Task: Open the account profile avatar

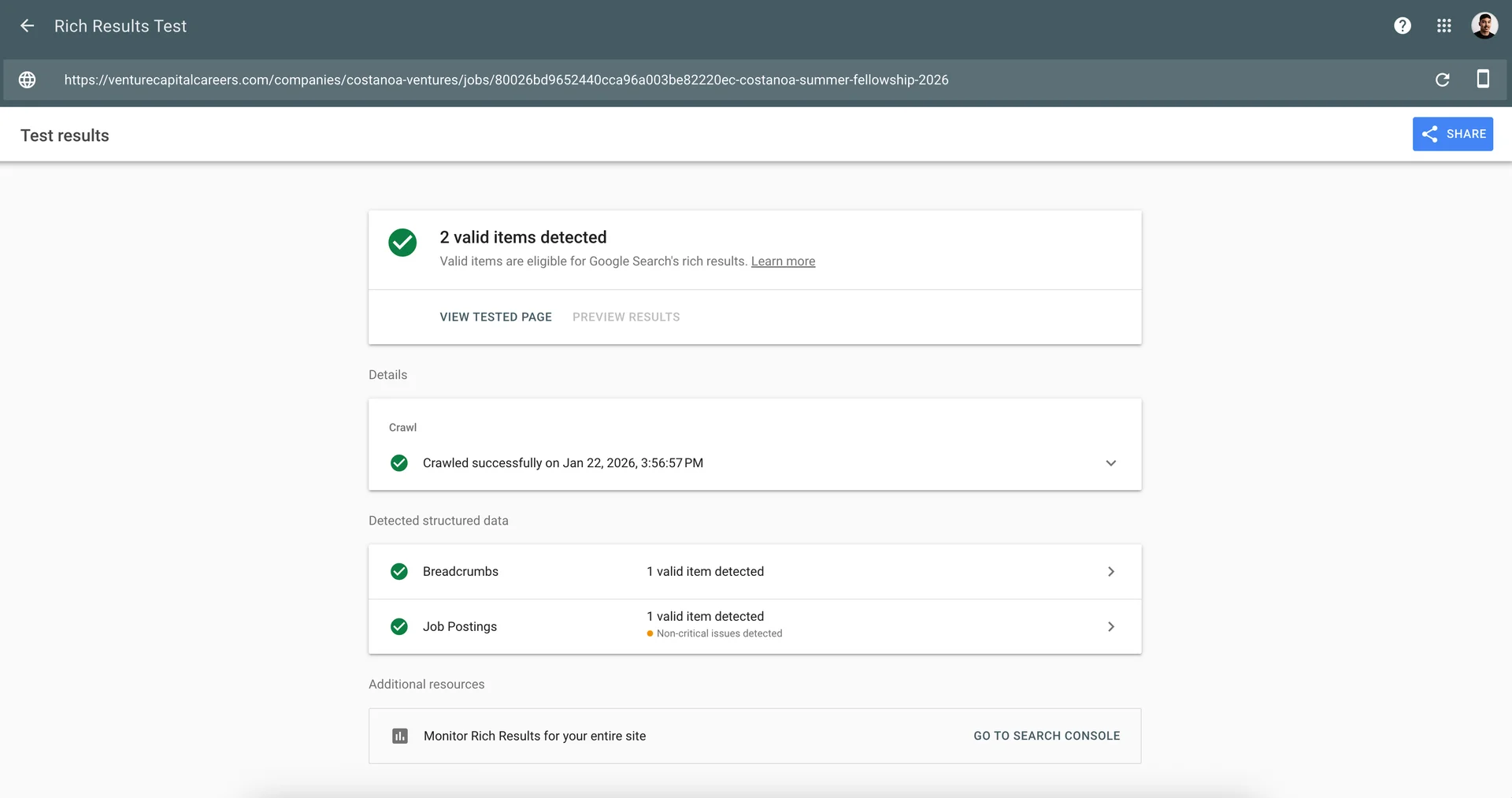Action: [1484, 26]
